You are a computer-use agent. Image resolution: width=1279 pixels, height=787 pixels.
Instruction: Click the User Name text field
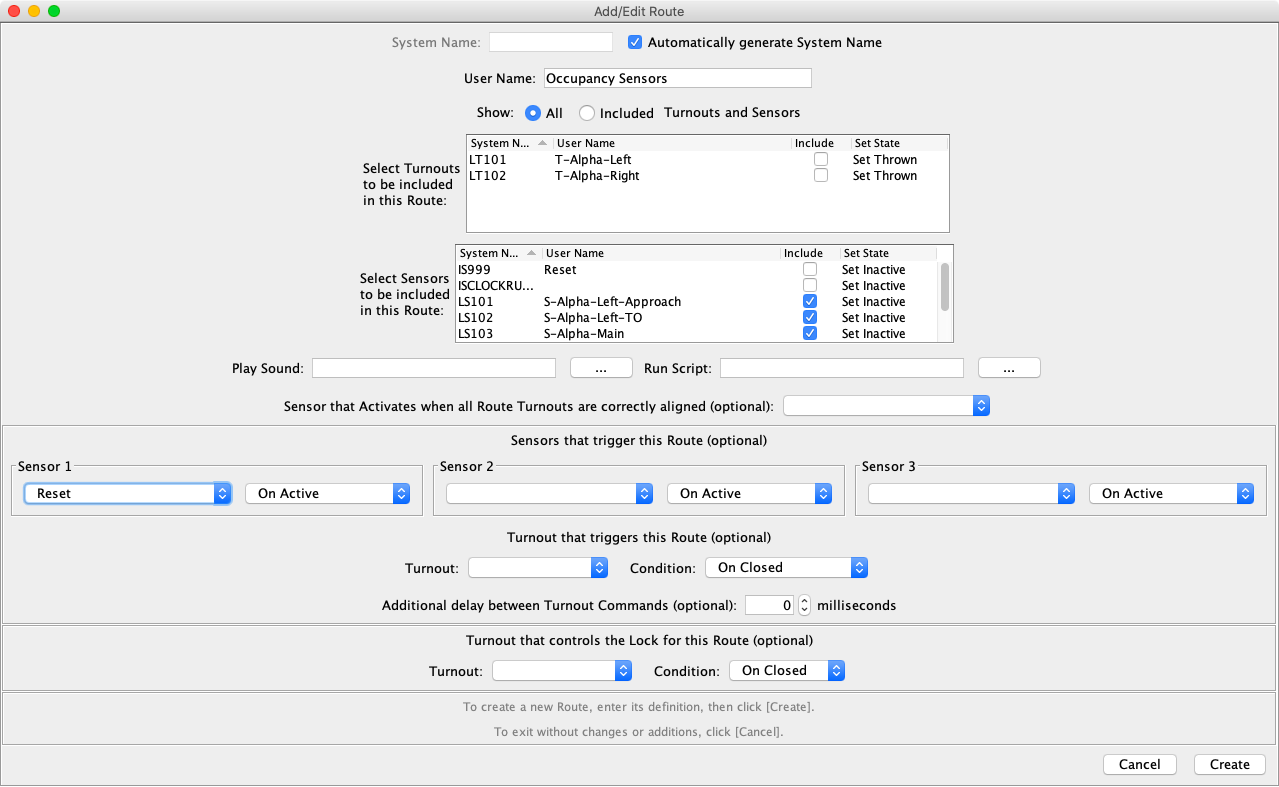(x=676, y=78)
